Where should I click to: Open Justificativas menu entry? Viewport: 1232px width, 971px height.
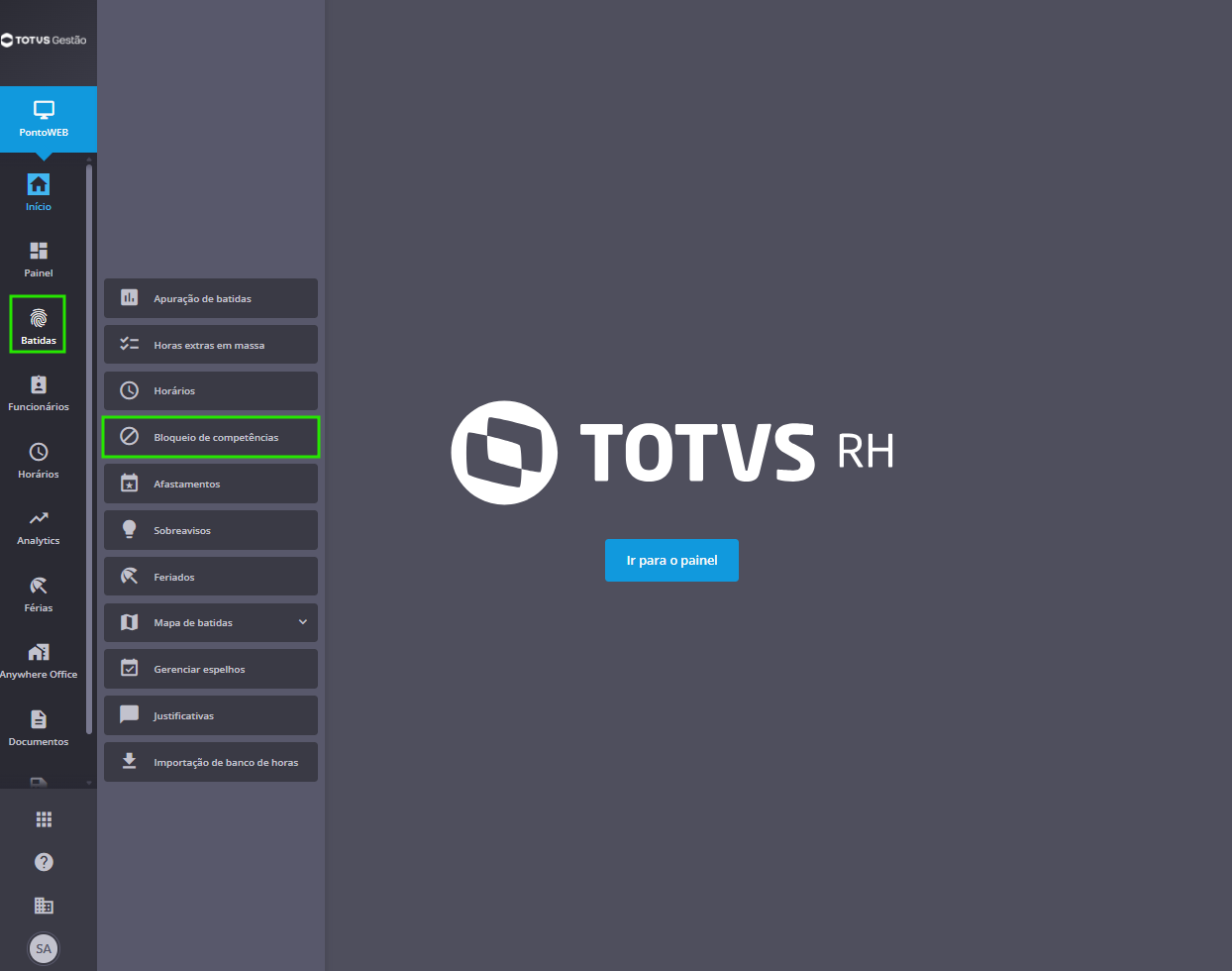pyautogui.click(x=211, y=715)
